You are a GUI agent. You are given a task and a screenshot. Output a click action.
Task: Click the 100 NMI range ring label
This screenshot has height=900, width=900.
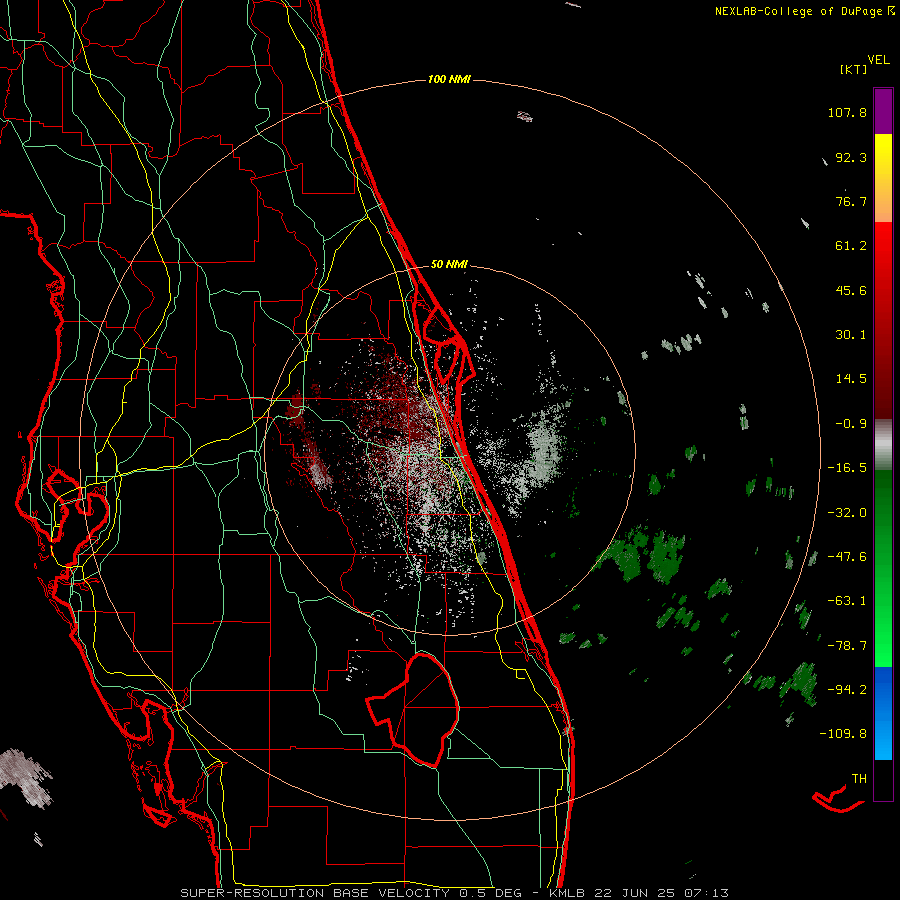pos(449,79)
